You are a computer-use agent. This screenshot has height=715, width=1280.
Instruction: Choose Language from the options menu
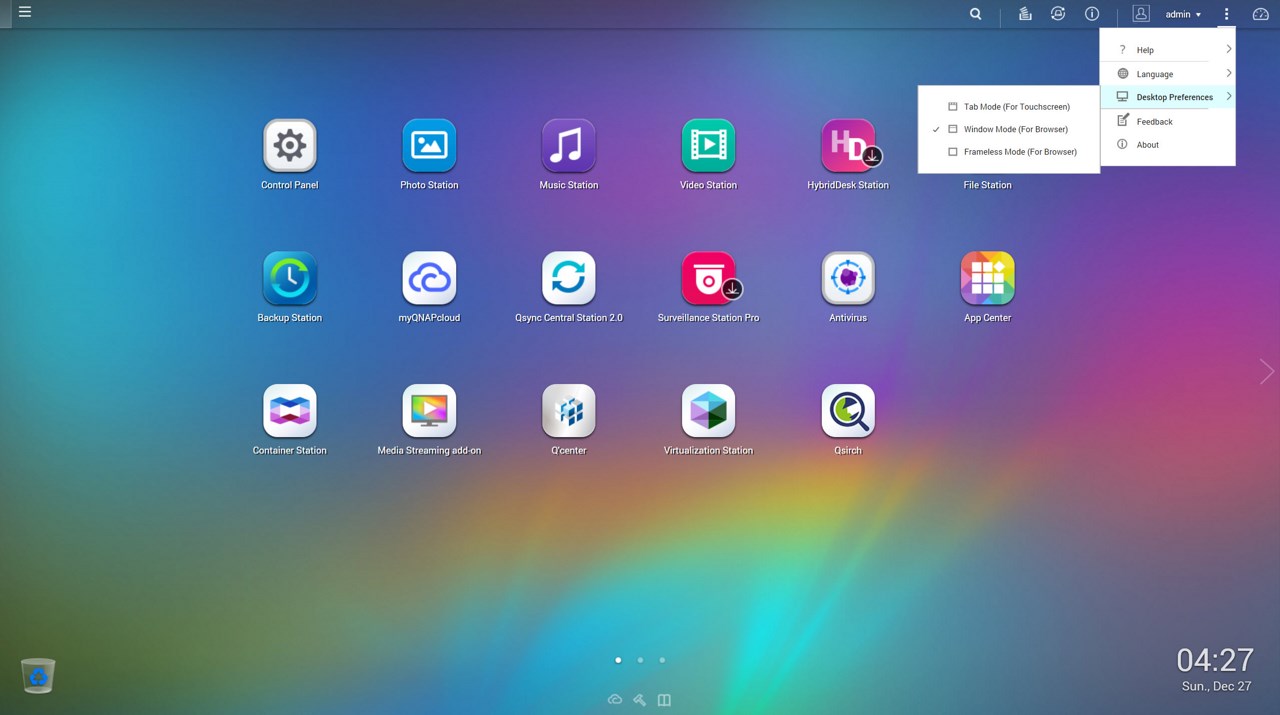pyautogui.click(x=1168, y=74)
